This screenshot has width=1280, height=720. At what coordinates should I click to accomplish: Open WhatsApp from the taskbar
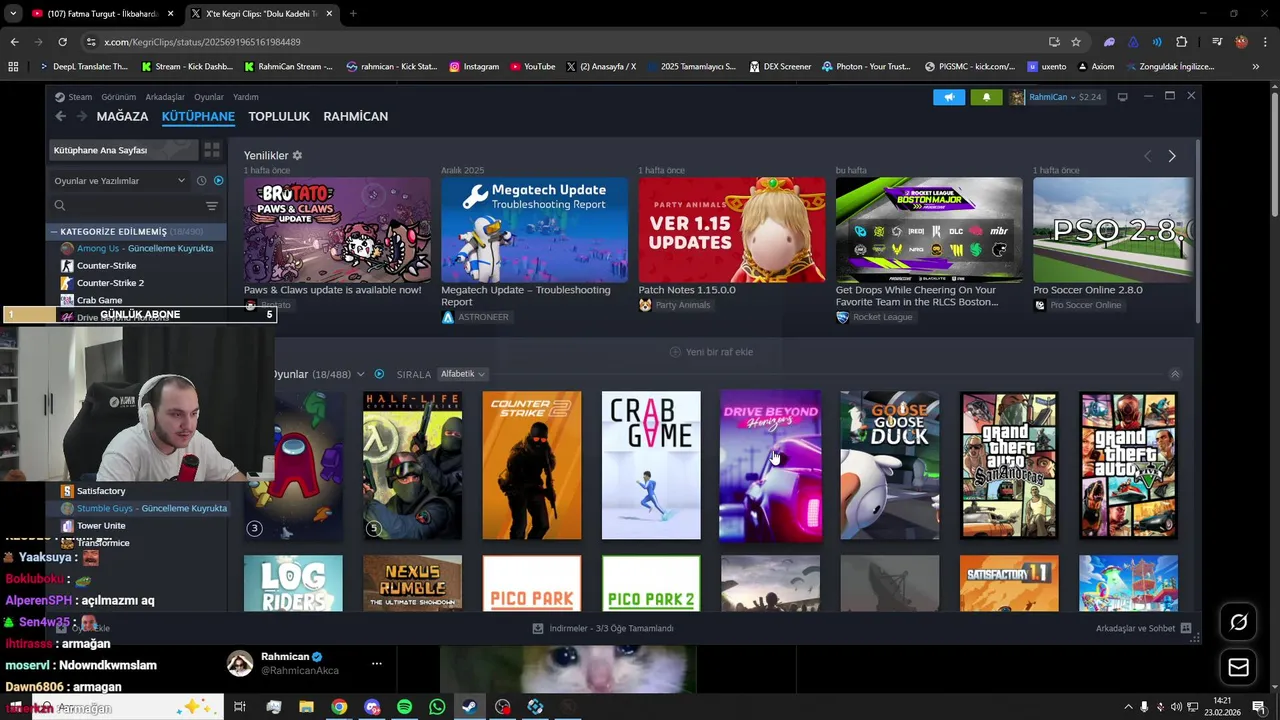tap(437, 707)
